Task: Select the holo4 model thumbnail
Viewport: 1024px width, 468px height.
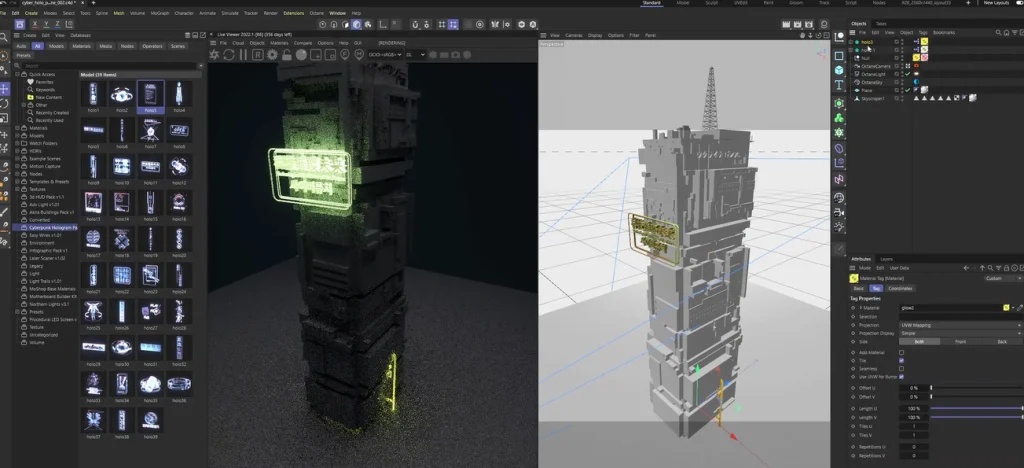Action: [179, 97]
